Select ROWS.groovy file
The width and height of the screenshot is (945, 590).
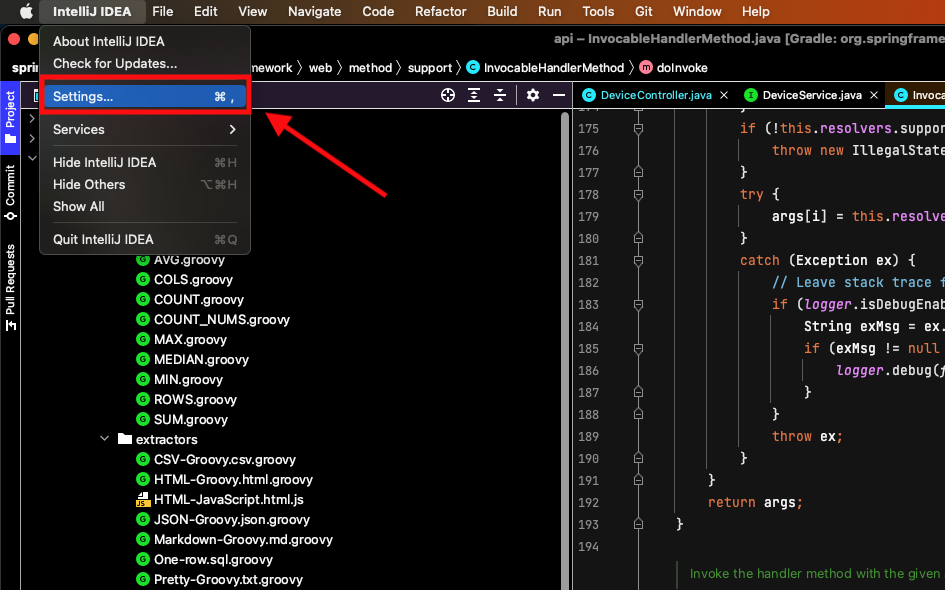(x=195, y=400)
